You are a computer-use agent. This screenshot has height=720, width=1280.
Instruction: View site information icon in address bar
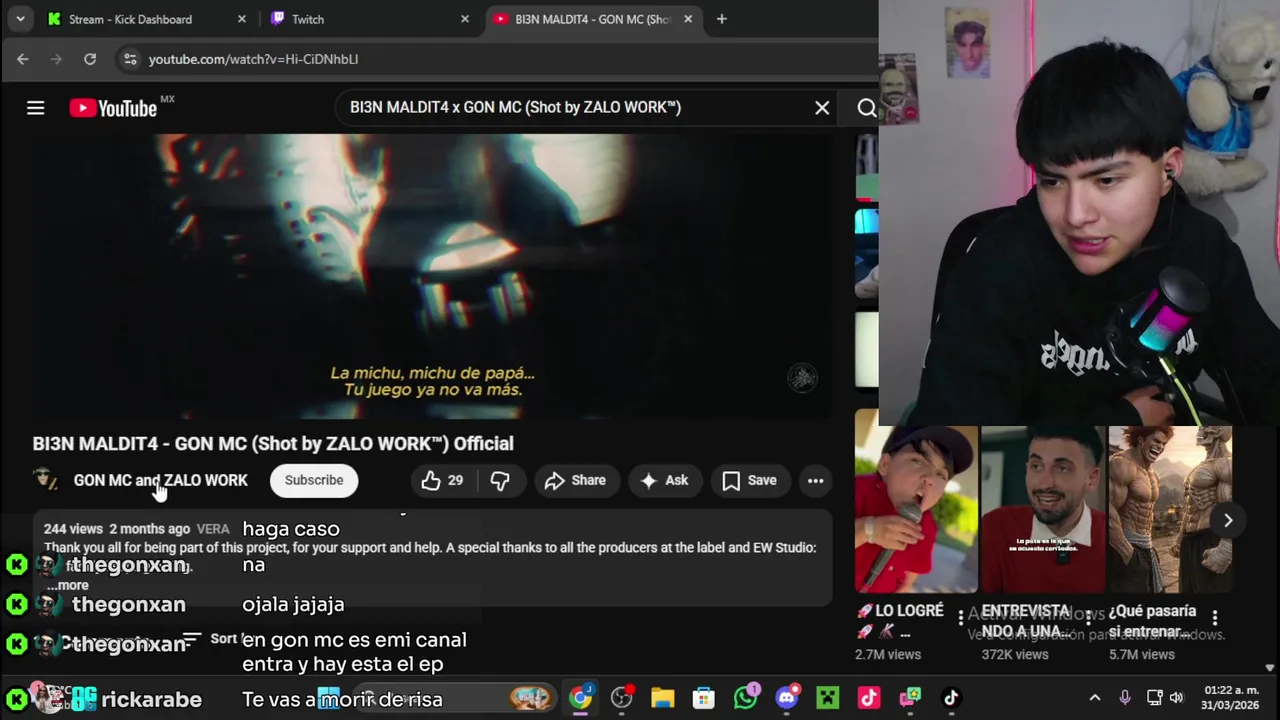click(x=129, y=59)
